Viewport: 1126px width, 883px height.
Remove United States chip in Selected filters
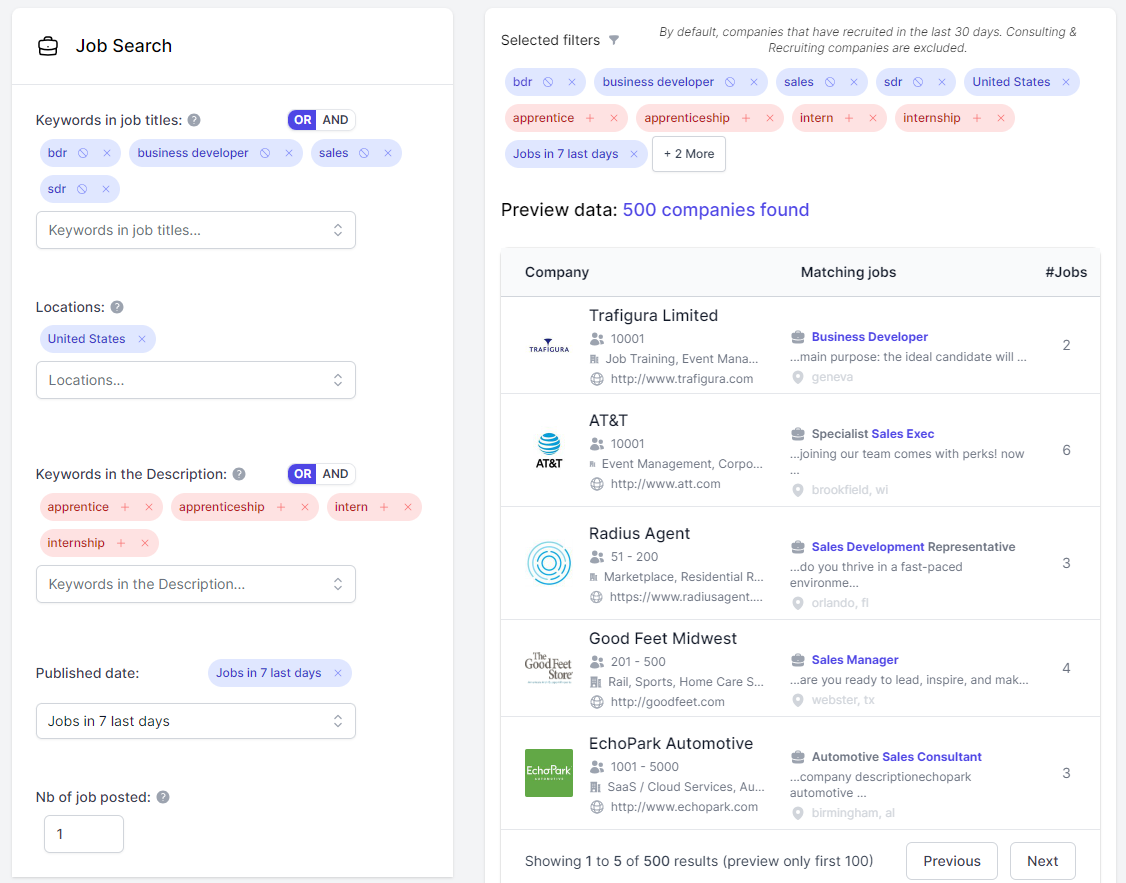pyautogui.click(x=1066, y=82)
